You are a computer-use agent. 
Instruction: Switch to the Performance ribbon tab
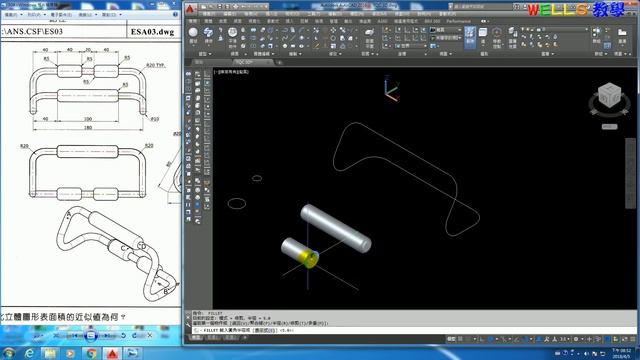tap(458, 21)
